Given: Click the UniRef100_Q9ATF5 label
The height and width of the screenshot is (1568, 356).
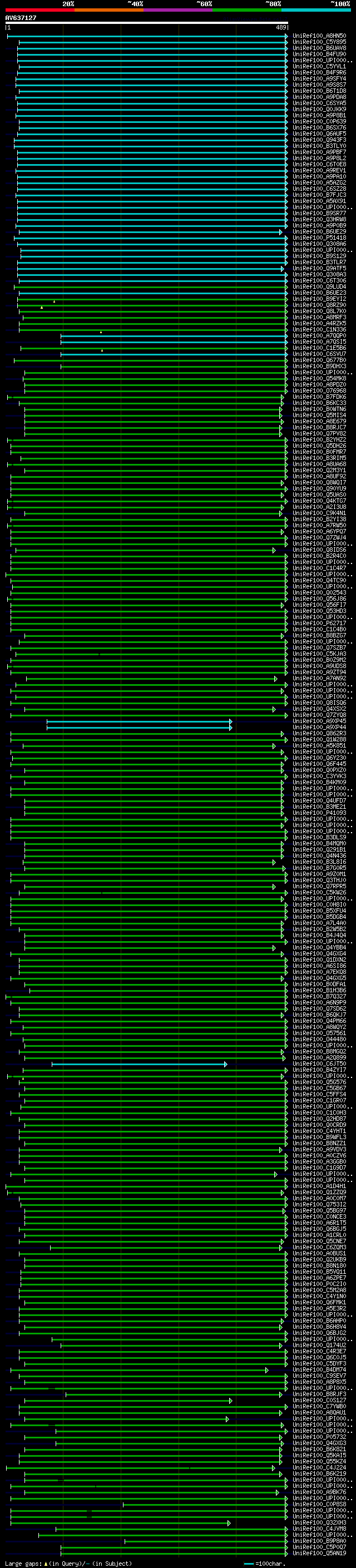Looking at the screenshot, I should (x=319, y=269).
